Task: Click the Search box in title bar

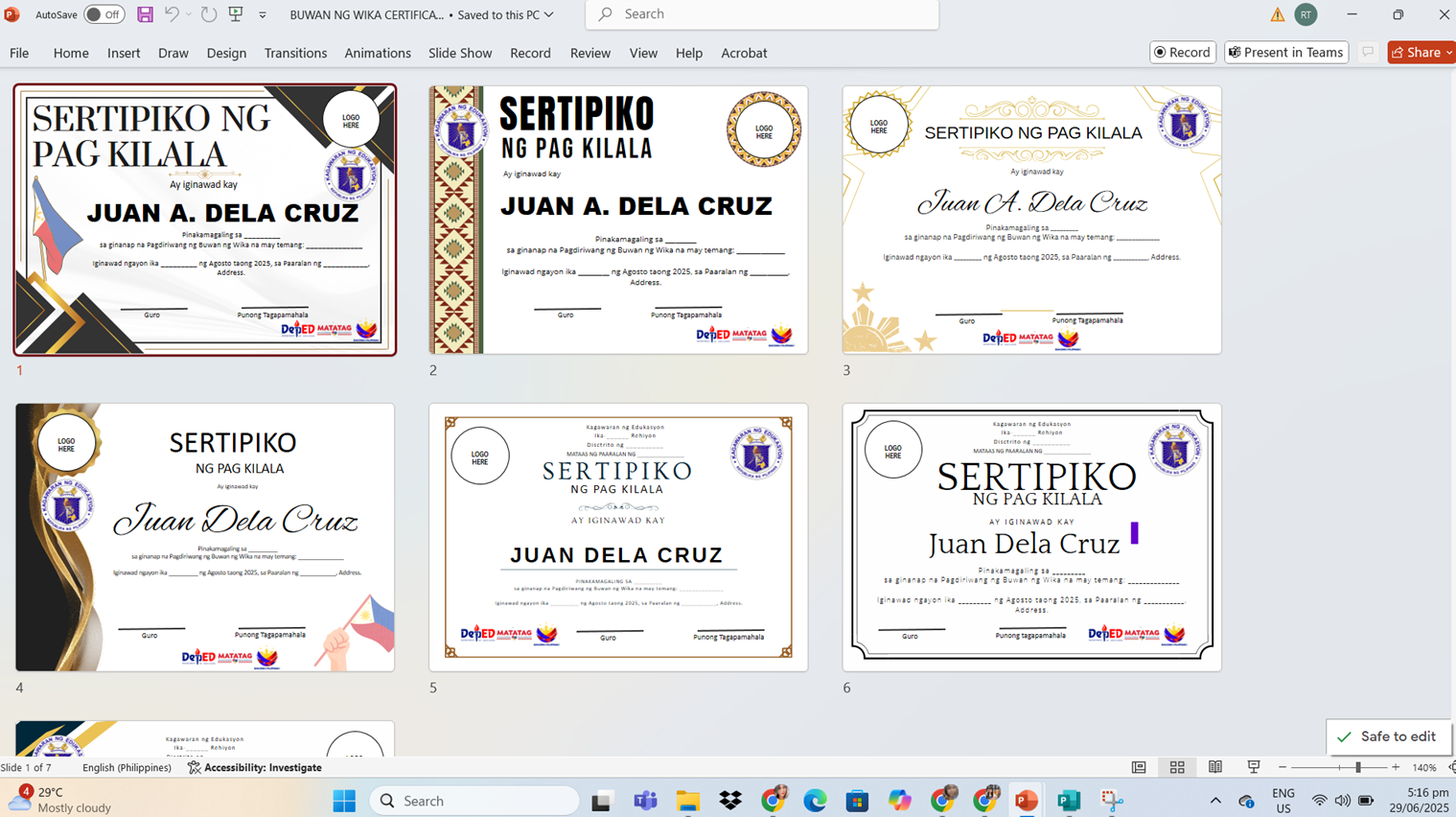Action: coord(762,14)
